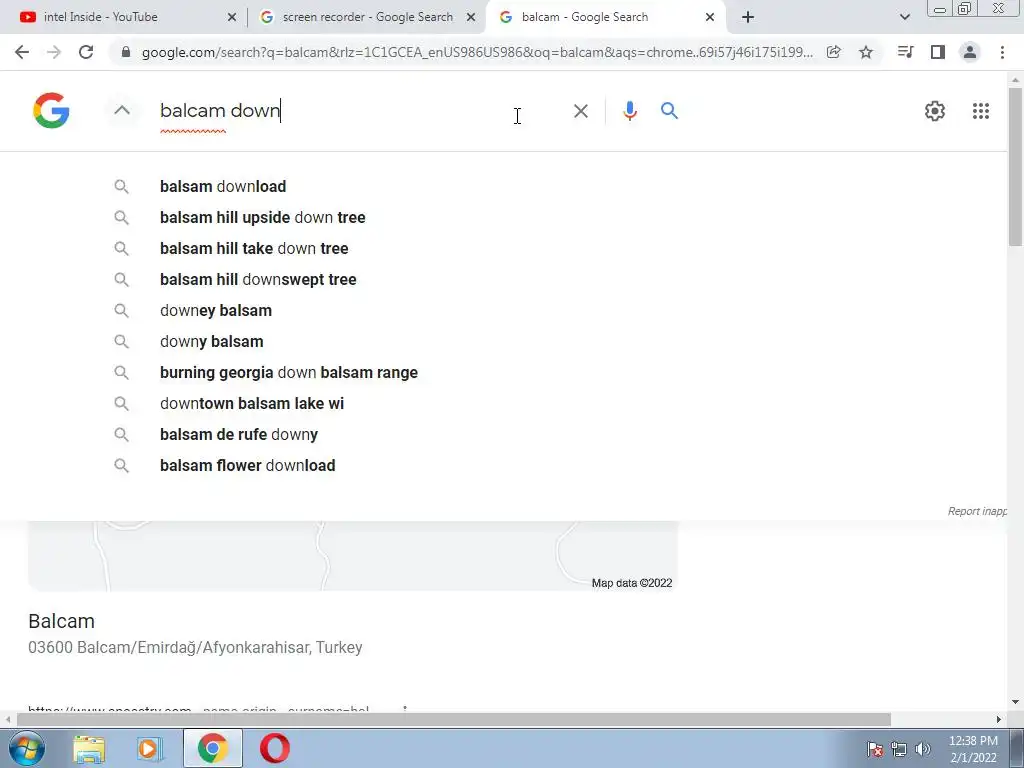Click the horizontal scrollbar right arrow
This screenshot has height=768, width=1024.
click(x=999, y=719)
